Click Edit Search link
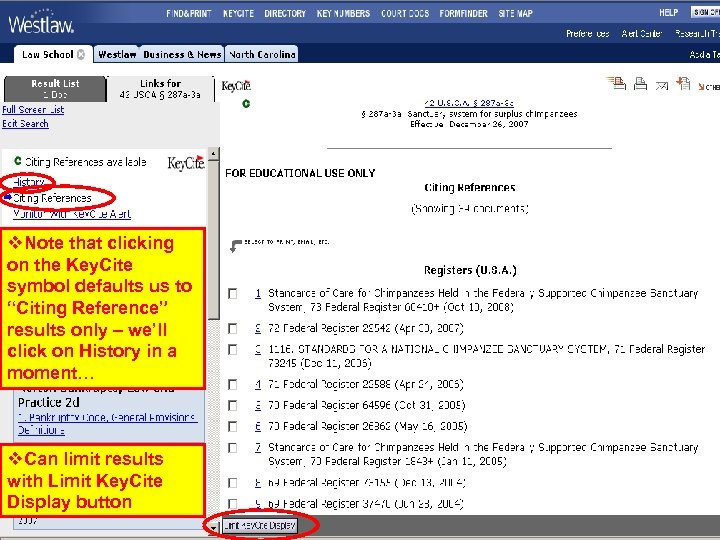 tap(25, 124)
